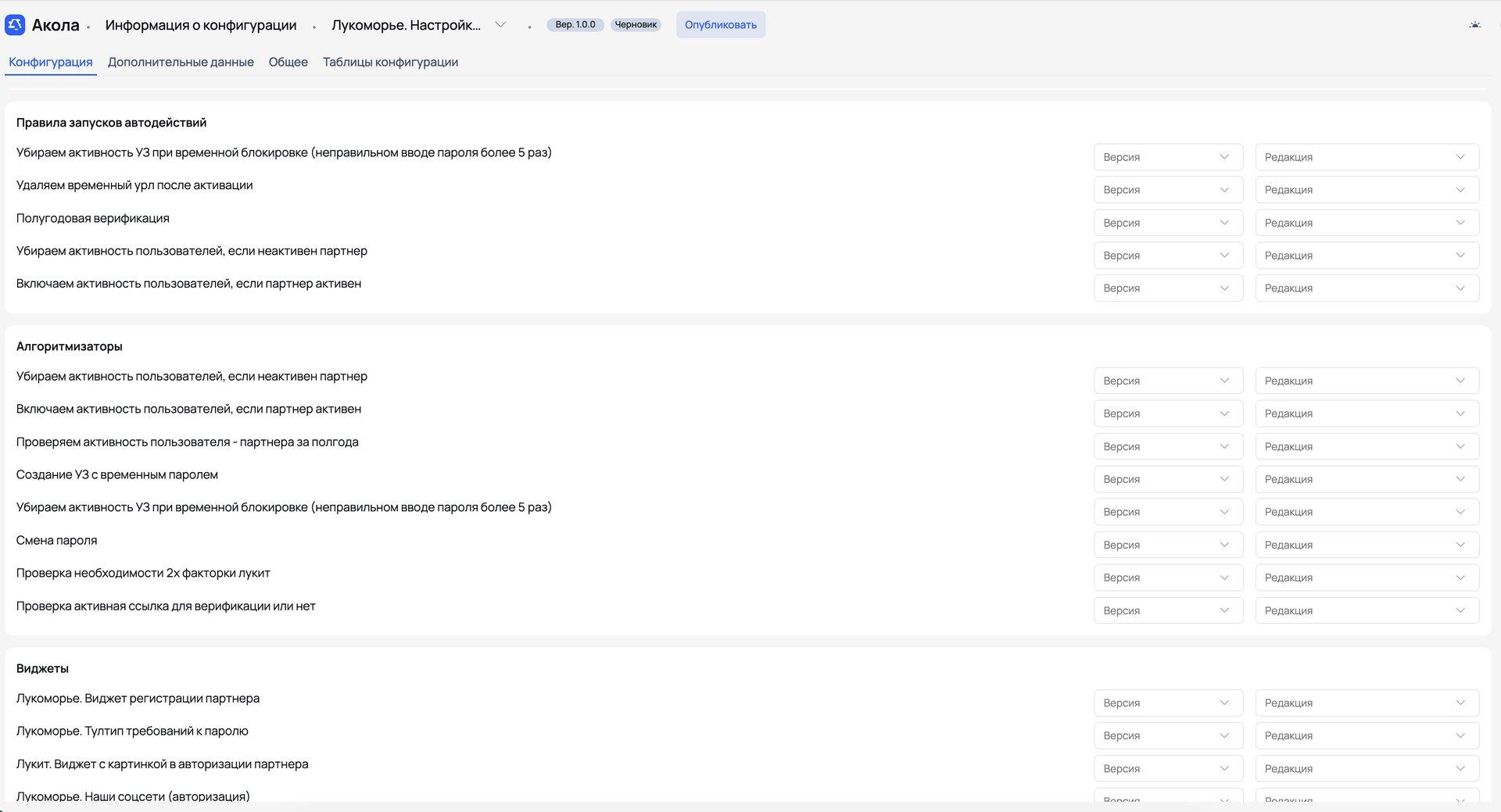The width and height of the screenshot is (1501, 812).
Task: Open Редакция dropdown for Создание УЗ с временным паролем
Action: [1367, 479]
